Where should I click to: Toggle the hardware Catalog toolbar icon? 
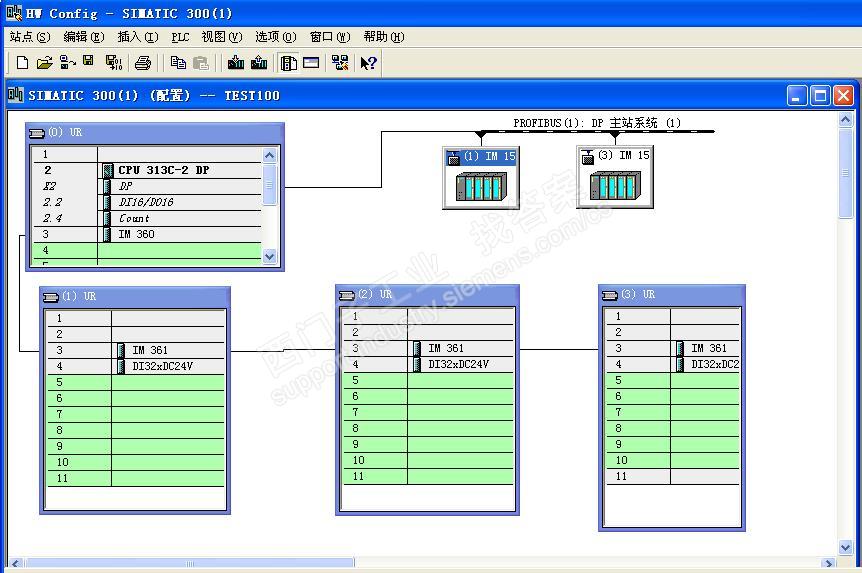pos(289,63)
